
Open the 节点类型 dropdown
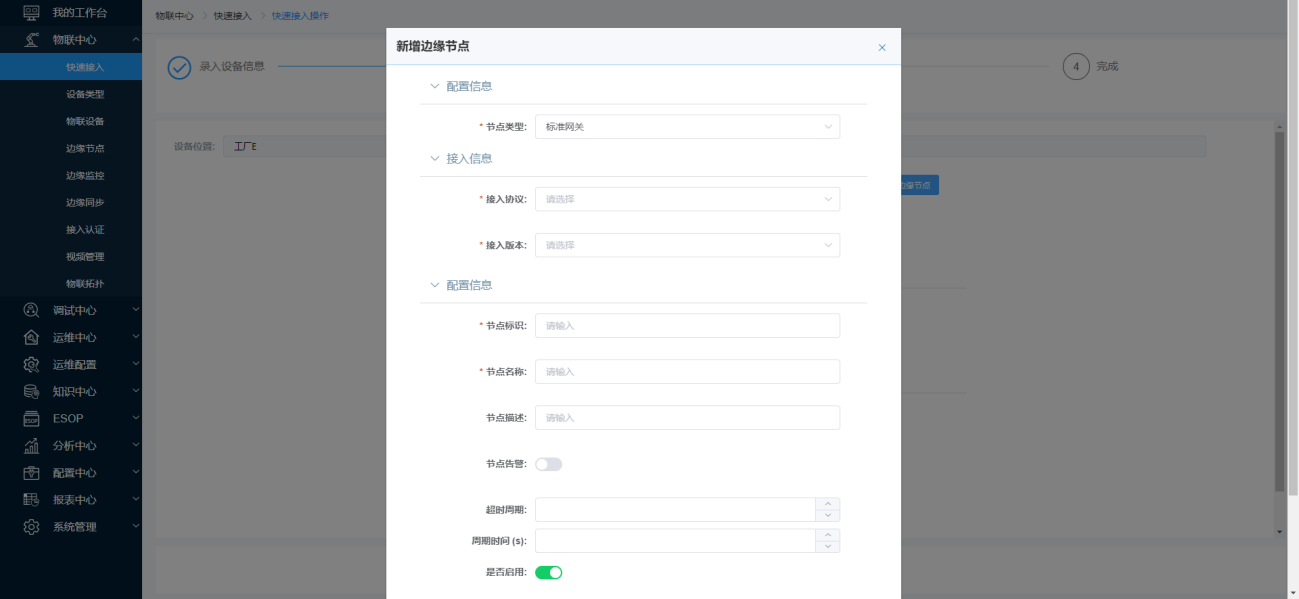(x=687, y=127)
